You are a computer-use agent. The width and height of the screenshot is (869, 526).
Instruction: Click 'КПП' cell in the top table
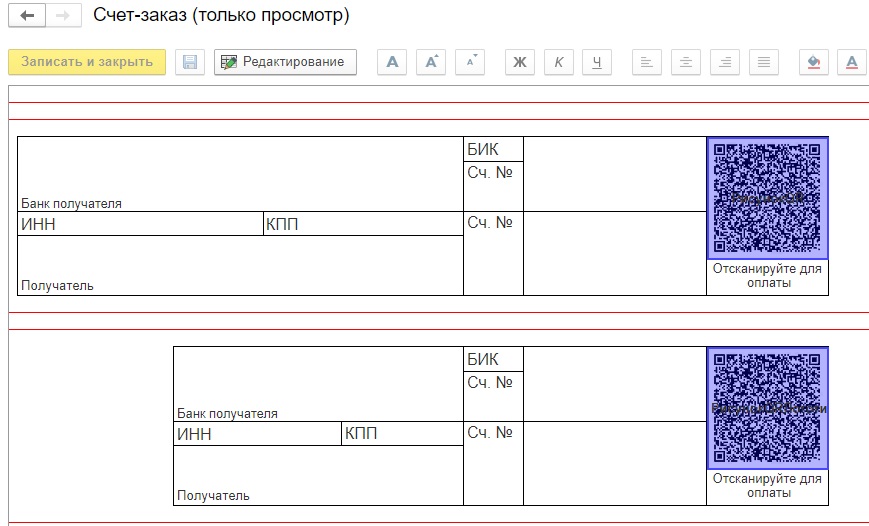tap(363, 224)
